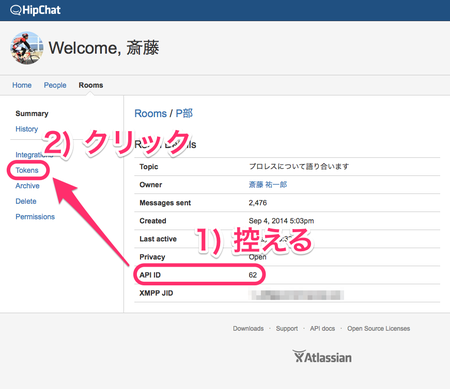Image resolution: width=450 pixels, height=389 pixels.
Task: Click the HipChat logo in header
Action: [x=35, y=10]
